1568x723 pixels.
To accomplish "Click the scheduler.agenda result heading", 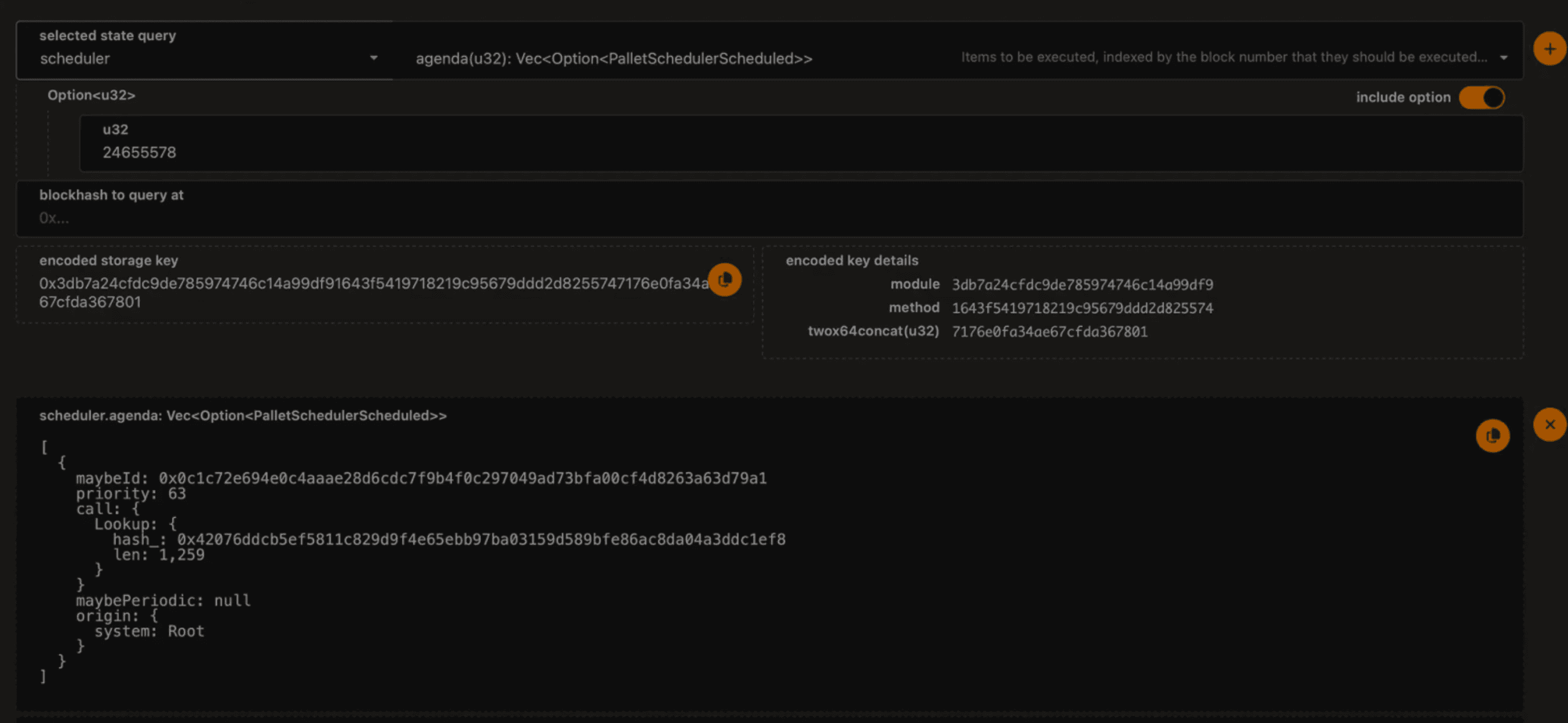I will coord(243,415).
